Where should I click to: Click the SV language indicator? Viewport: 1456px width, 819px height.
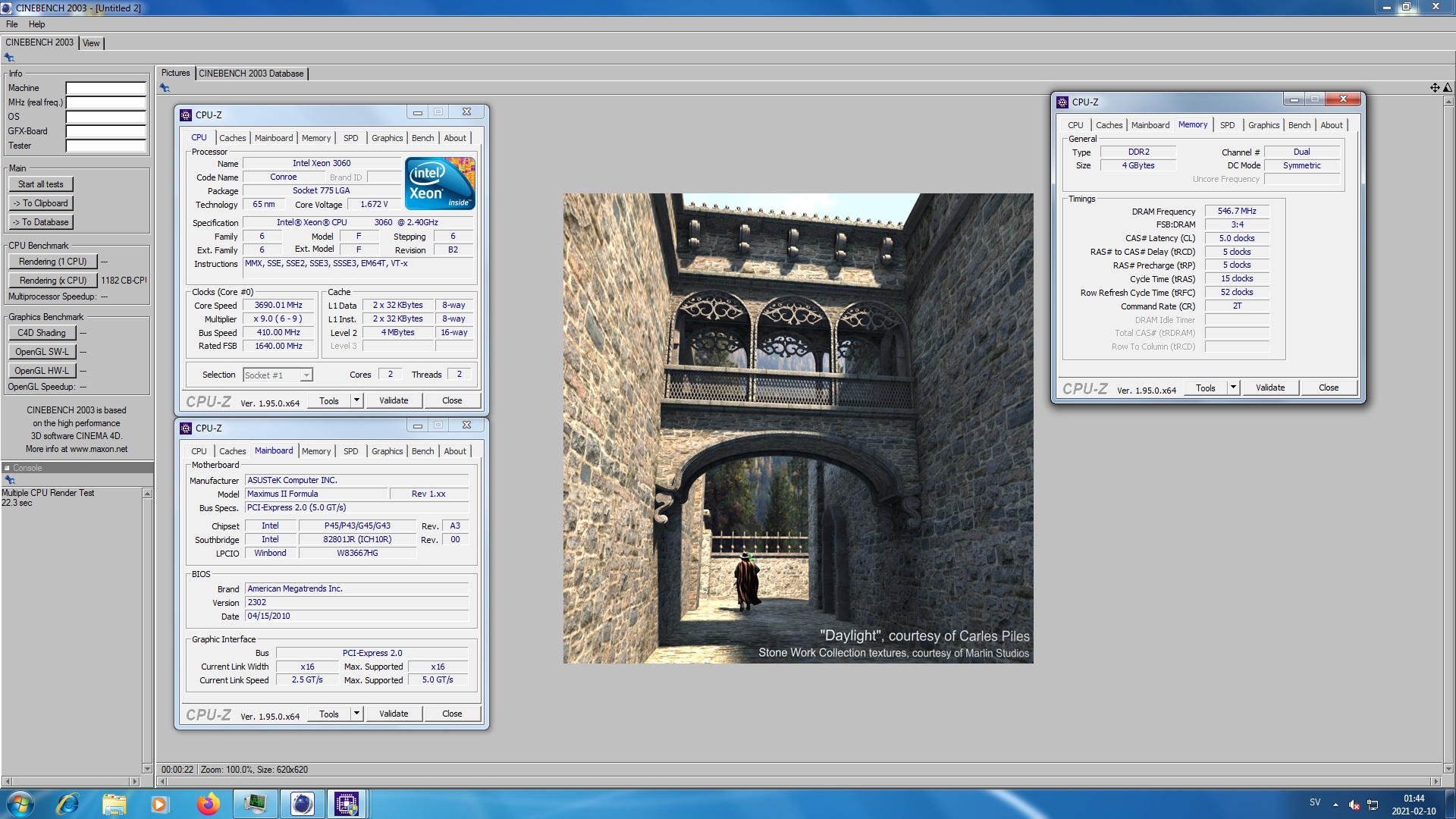(1315, 802)
